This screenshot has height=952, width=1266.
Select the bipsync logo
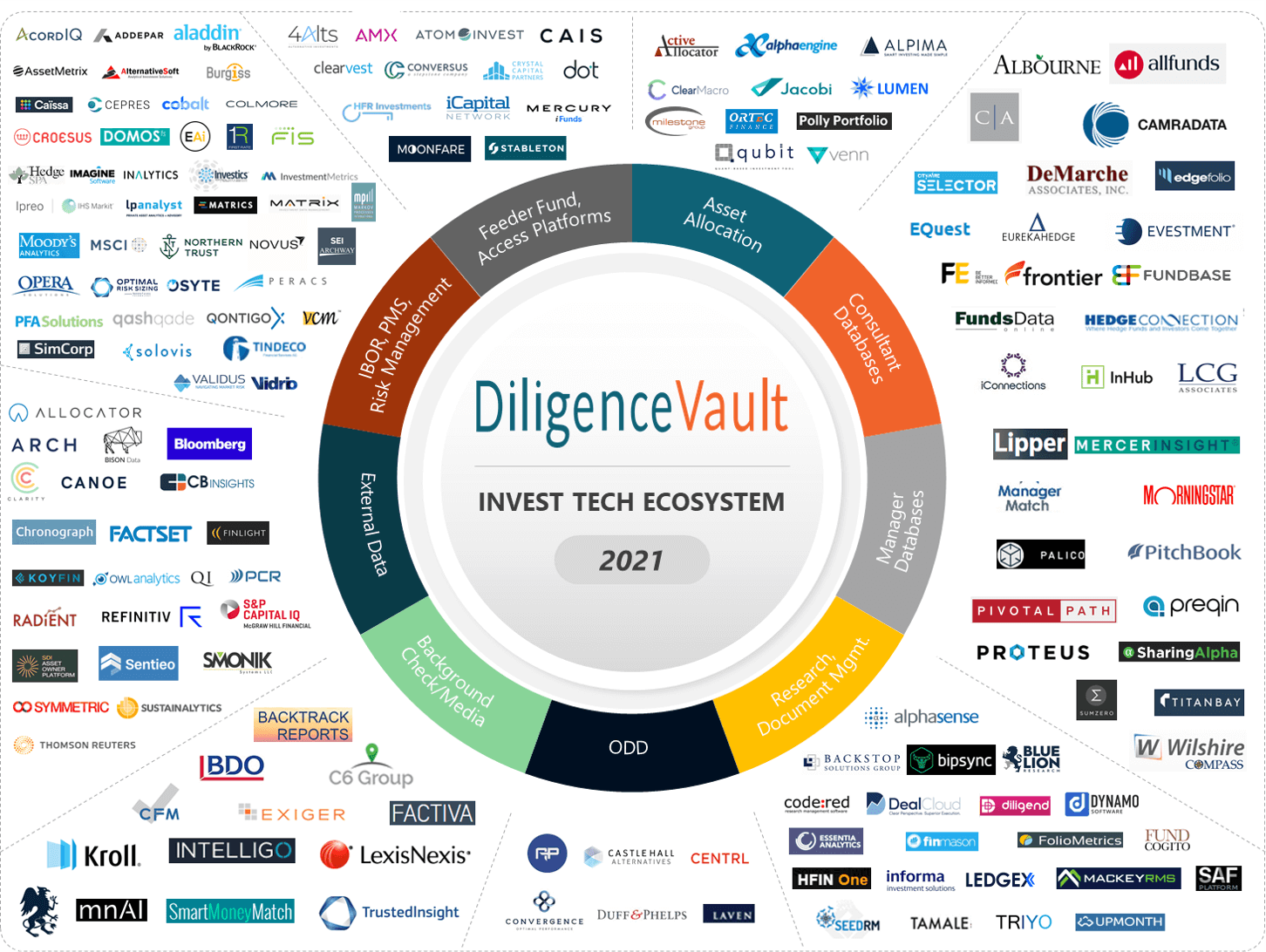tap(950, 760)
